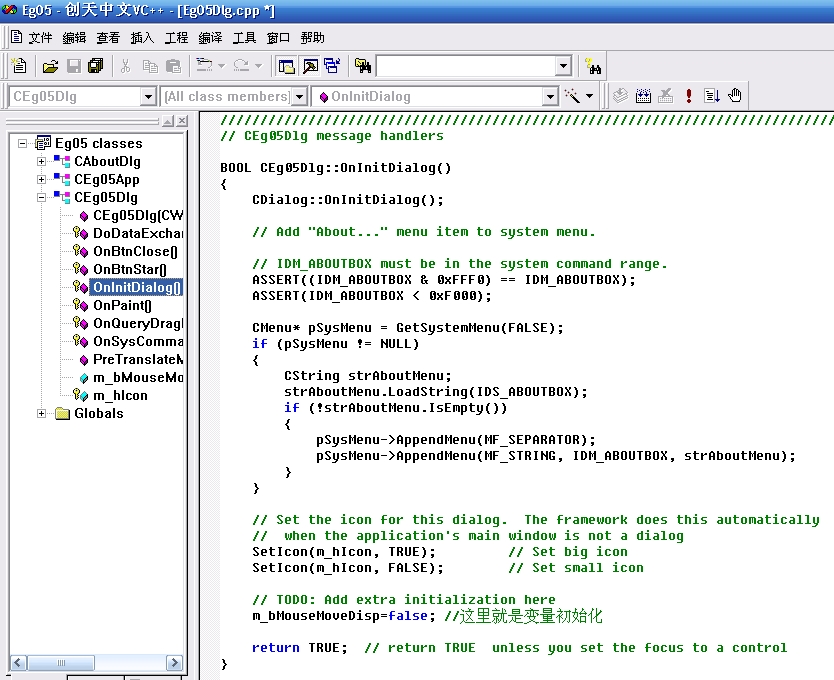Click the class view panel dock button
The image size is (834, 680).
pyautogui.click(x=168, y=121)
